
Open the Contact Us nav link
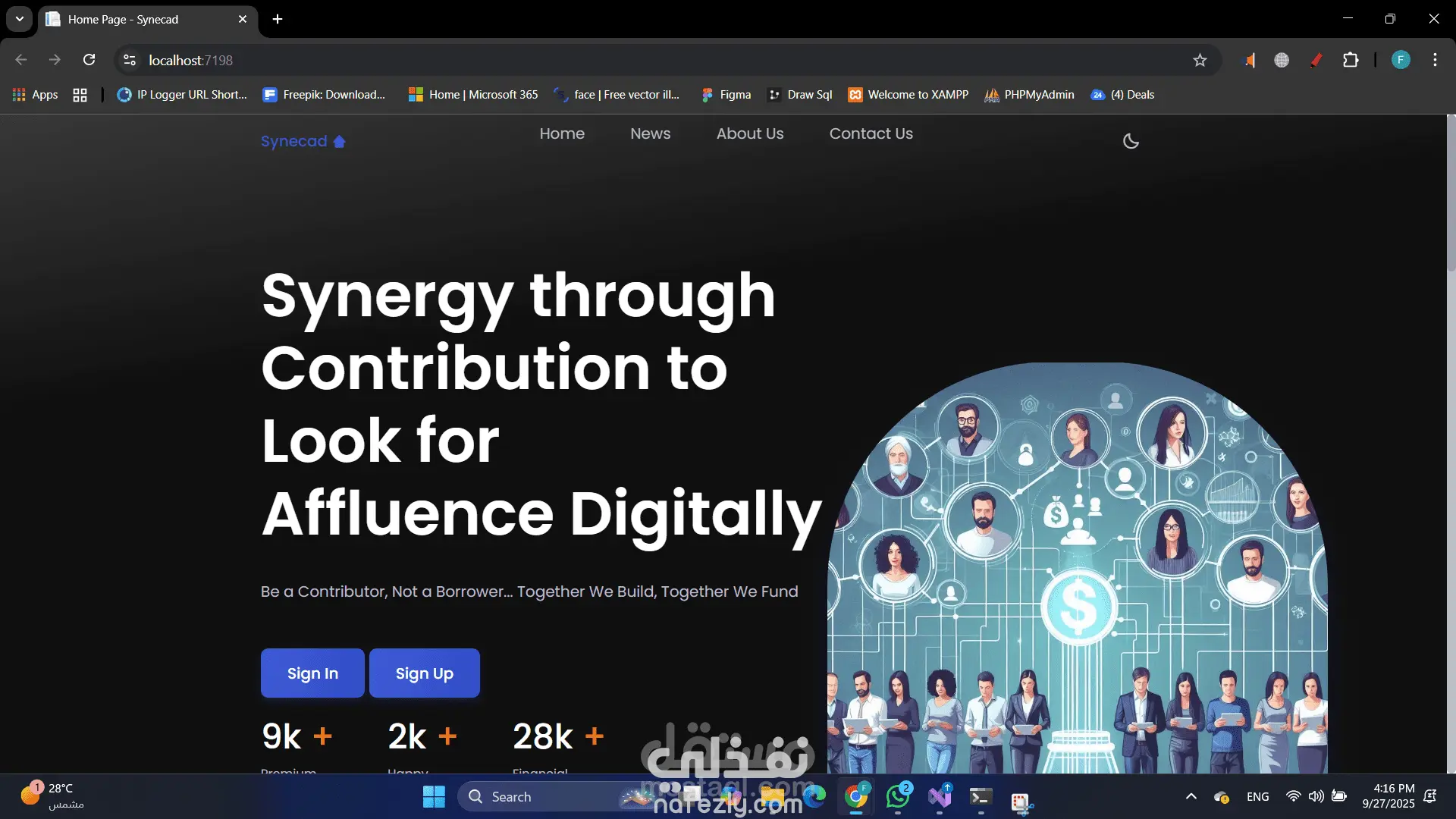coord(871,133)
